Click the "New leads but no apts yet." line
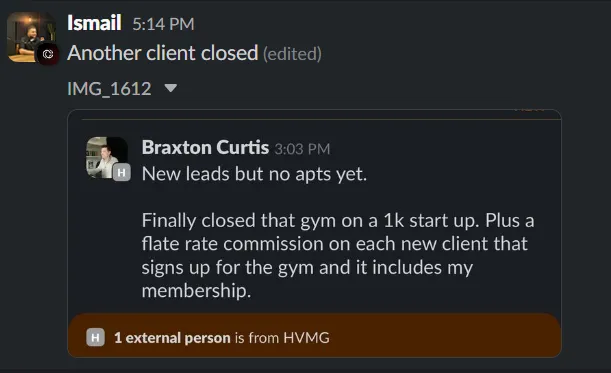Image resolution: width=611 pixels, height=373 pixels. coord(254,174)
